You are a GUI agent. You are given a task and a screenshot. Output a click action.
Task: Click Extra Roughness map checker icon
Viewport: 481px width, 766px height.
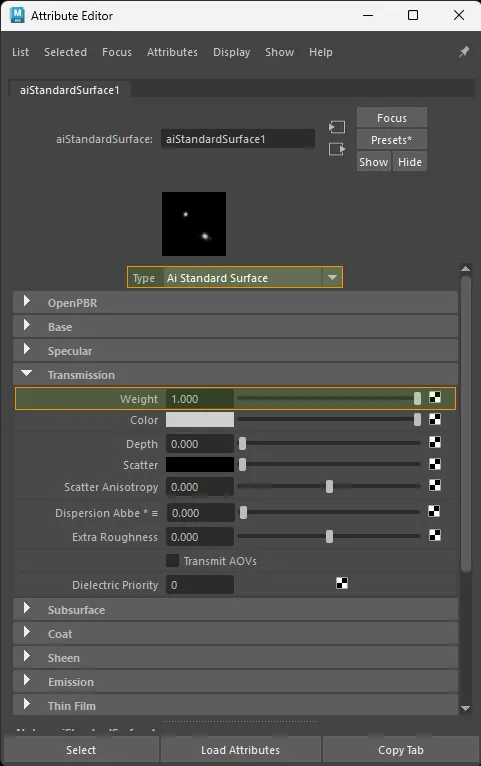tap(435, 535)
